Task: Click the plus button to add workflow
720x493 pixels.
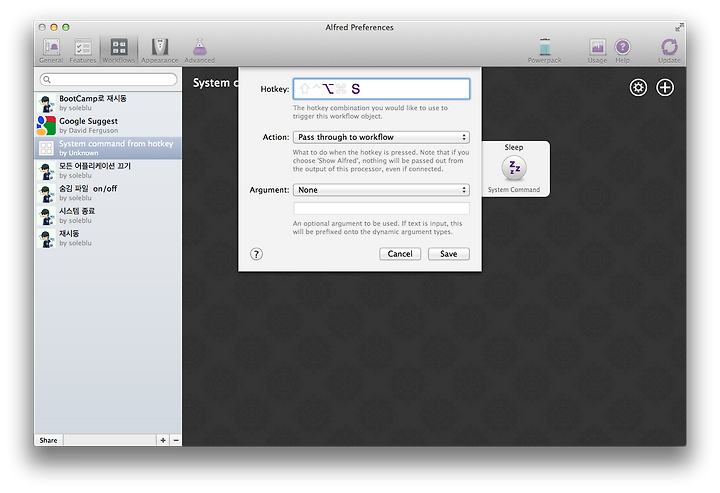Action: click(163, 440)
